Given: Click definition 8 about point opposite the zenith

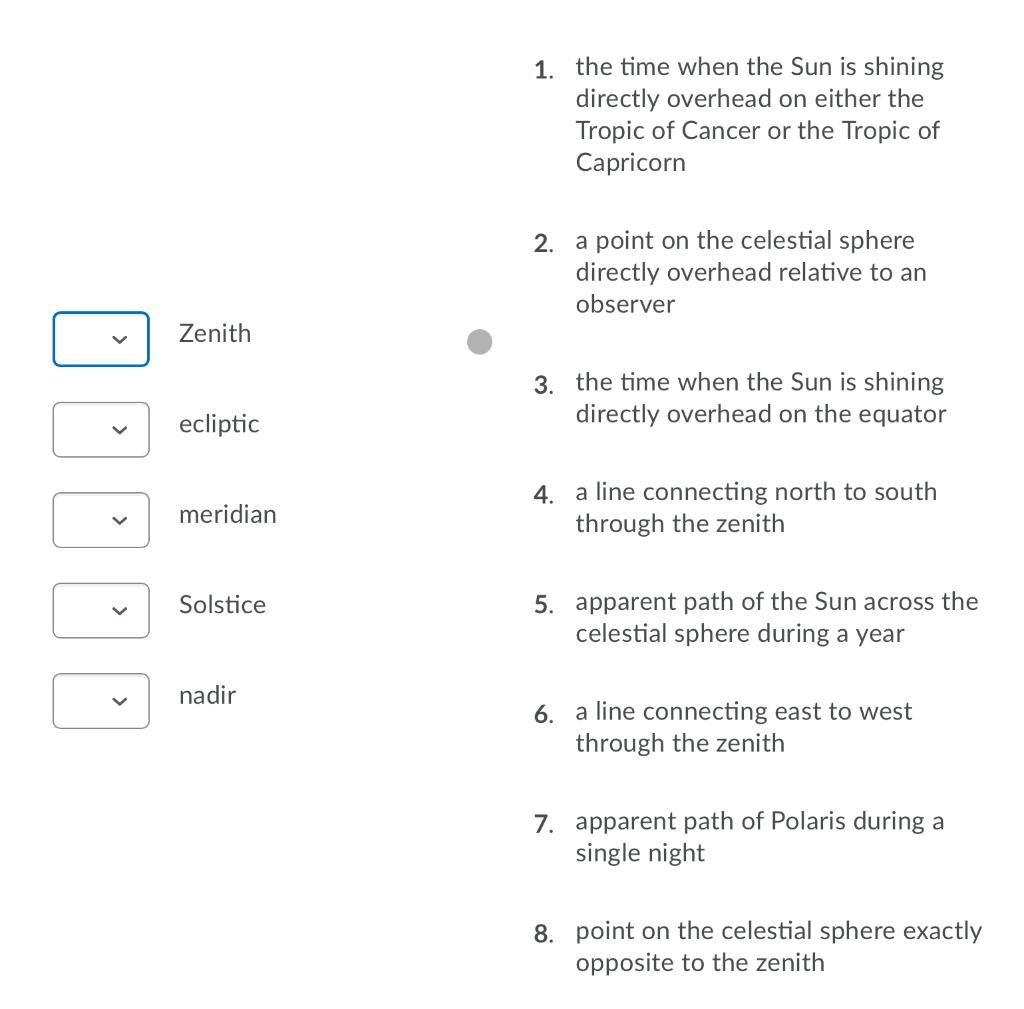Looking at the screenshot, I should pyautogui.click(x=778, y=946).
